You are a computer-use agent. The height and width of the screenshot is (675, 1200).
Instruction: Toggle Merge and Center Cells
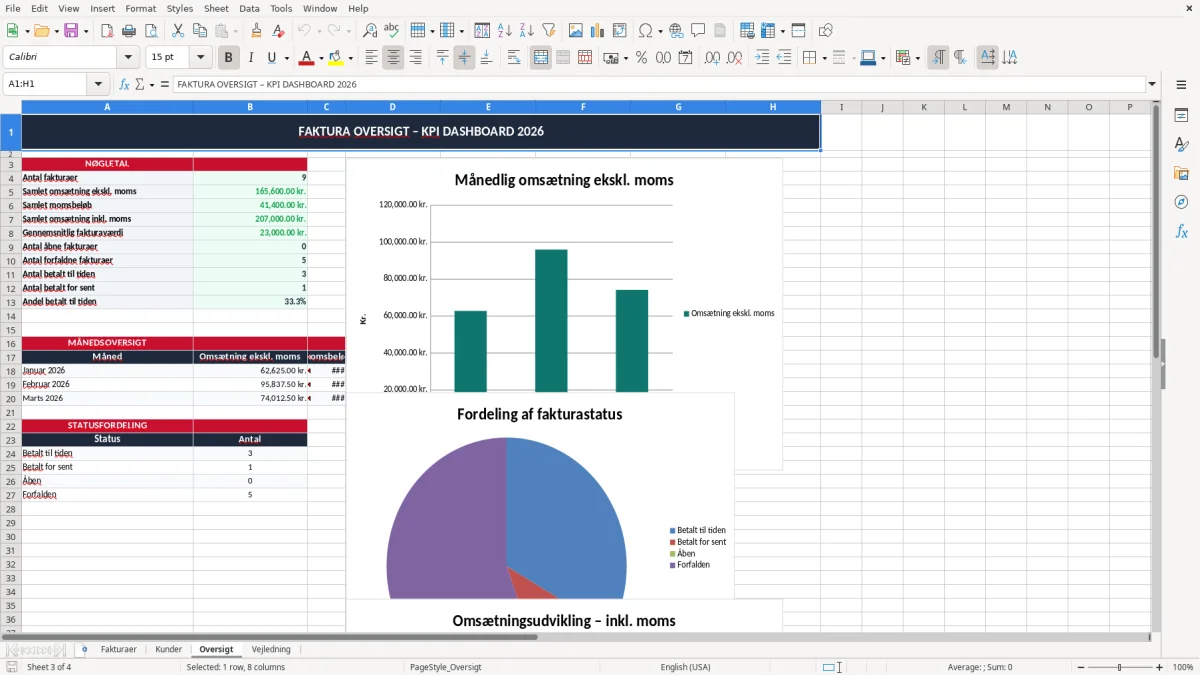coord(541,58)
